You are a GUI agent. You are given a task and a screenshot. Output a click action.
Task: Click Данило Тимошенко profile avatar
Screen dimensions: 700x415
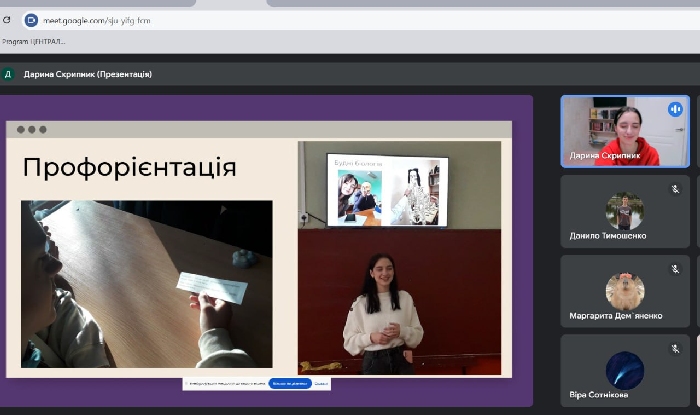[624, 210]
